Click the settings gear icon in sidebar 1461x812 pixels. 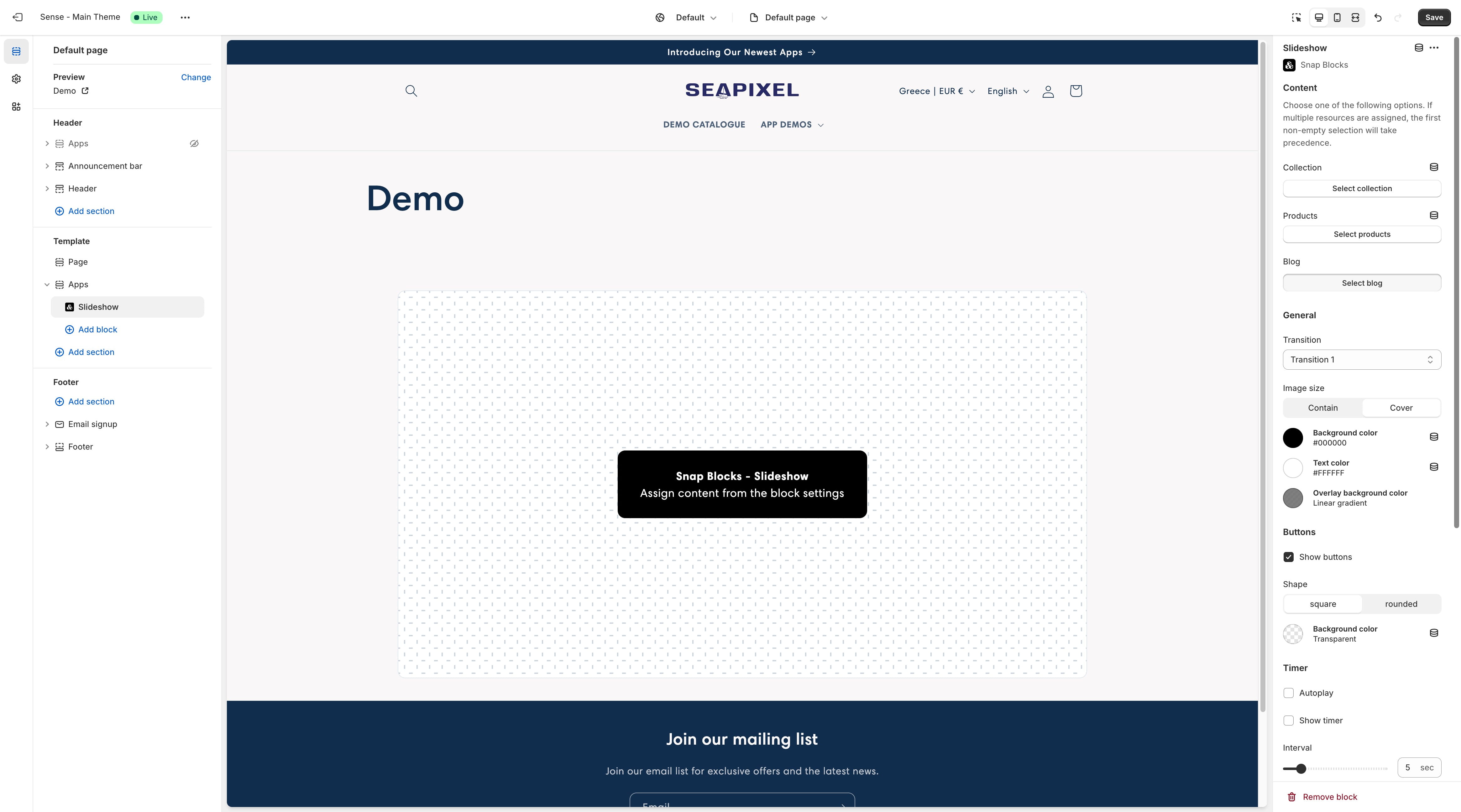tap(15, 79)
